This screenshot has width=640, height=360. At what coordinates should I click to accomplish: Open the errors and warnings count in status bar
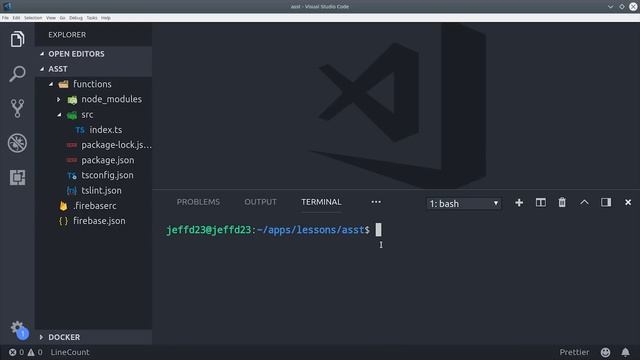[25, 352]
